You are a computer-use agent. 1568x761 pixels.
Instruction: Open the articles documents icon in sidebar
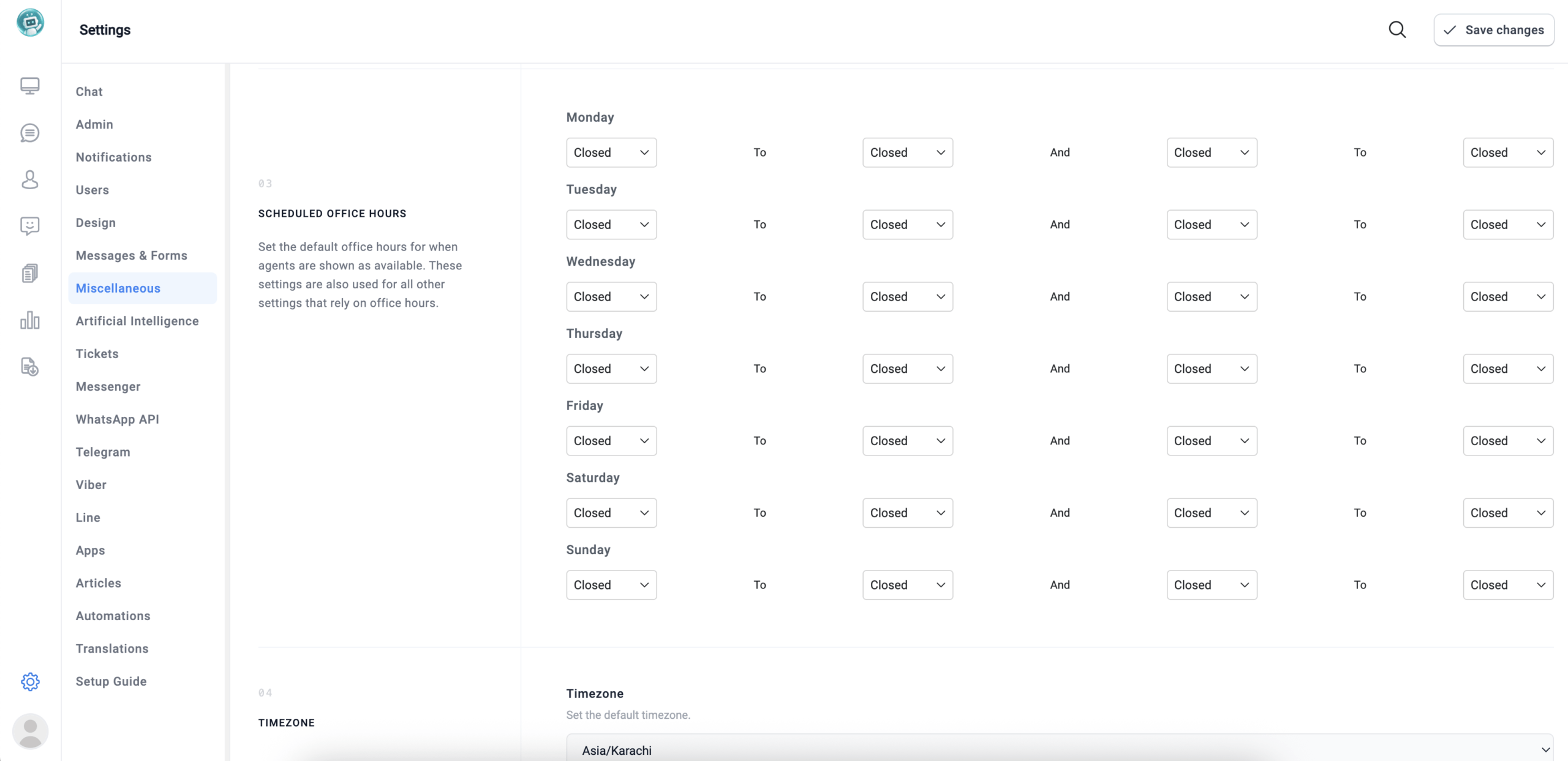[x=30, y=273]
